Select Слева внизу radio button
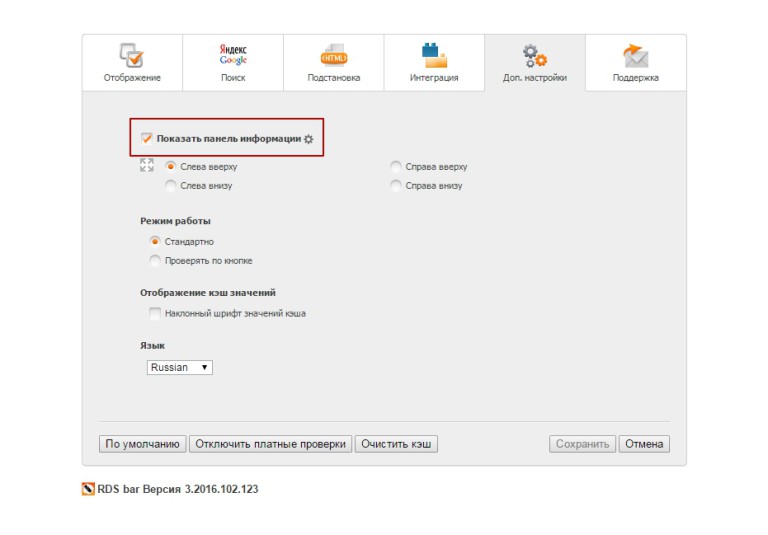This screenshot has height=535, width=768. (171, 185)
